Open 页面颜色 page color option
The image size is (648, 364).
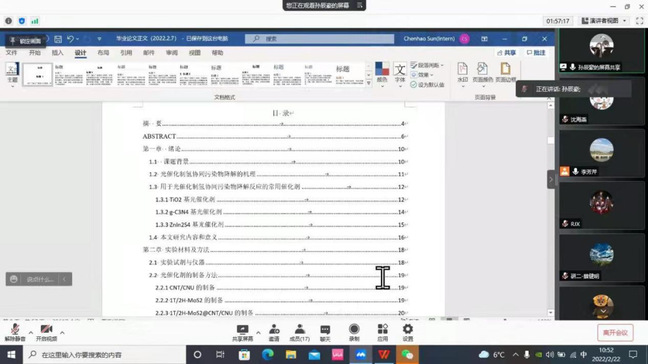tap(482, 73)
